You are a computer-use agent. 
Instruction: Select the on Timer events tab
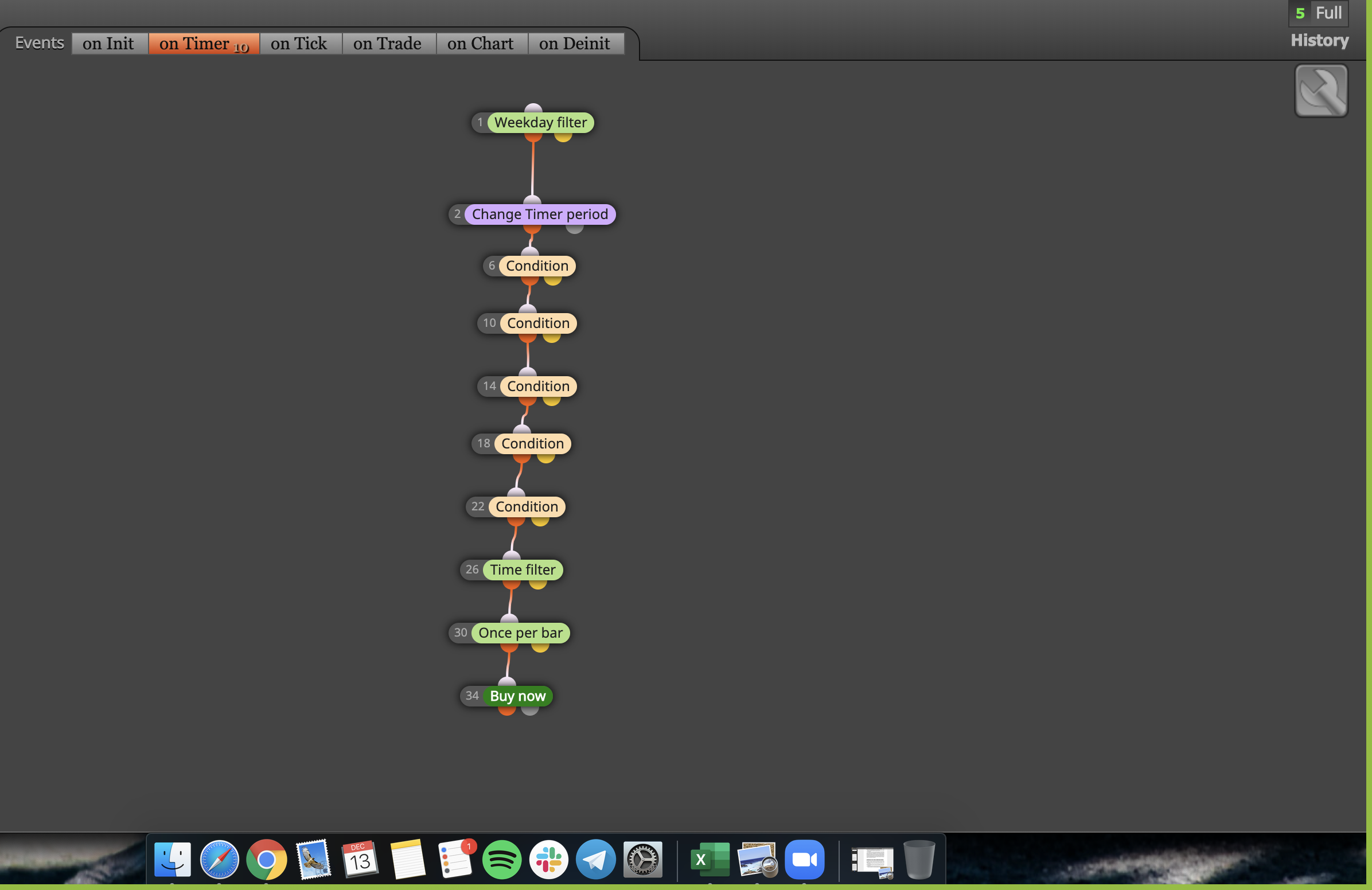click(x=204, y=43)
